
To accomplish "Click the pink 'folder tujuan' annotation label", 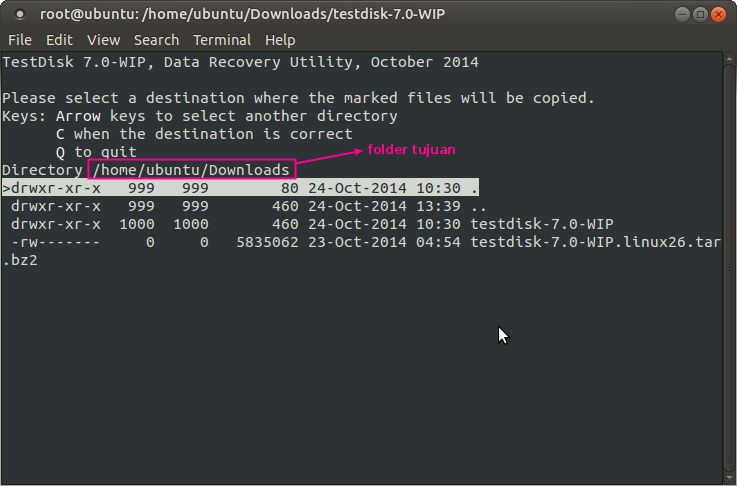I will [412, 150].
